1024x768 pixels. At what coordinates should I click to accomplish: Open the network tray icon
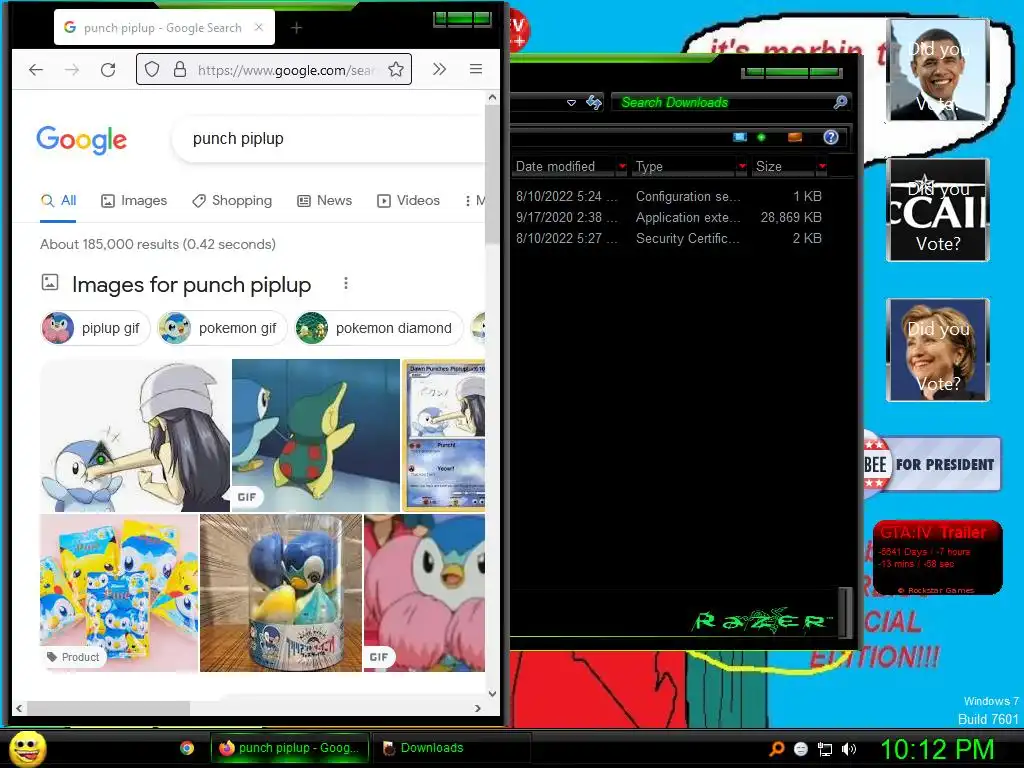tap(825, 749)
